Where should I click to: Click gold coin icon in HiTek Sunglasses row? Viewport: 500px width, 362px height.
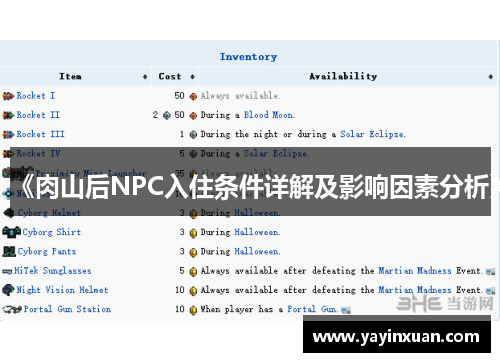click(193, 272)
